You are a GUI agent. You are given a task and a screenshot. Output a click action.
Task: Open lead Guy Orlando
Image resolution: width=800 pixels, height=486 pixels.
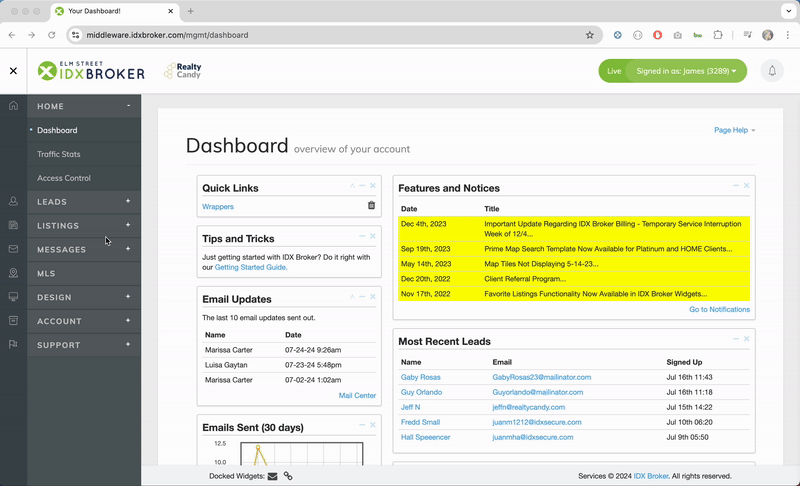click(x=421, y=392)
